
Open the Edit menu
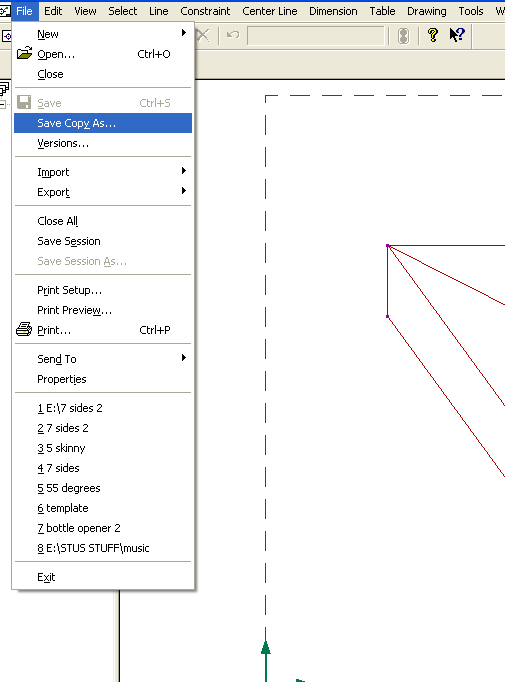point(53,11)
